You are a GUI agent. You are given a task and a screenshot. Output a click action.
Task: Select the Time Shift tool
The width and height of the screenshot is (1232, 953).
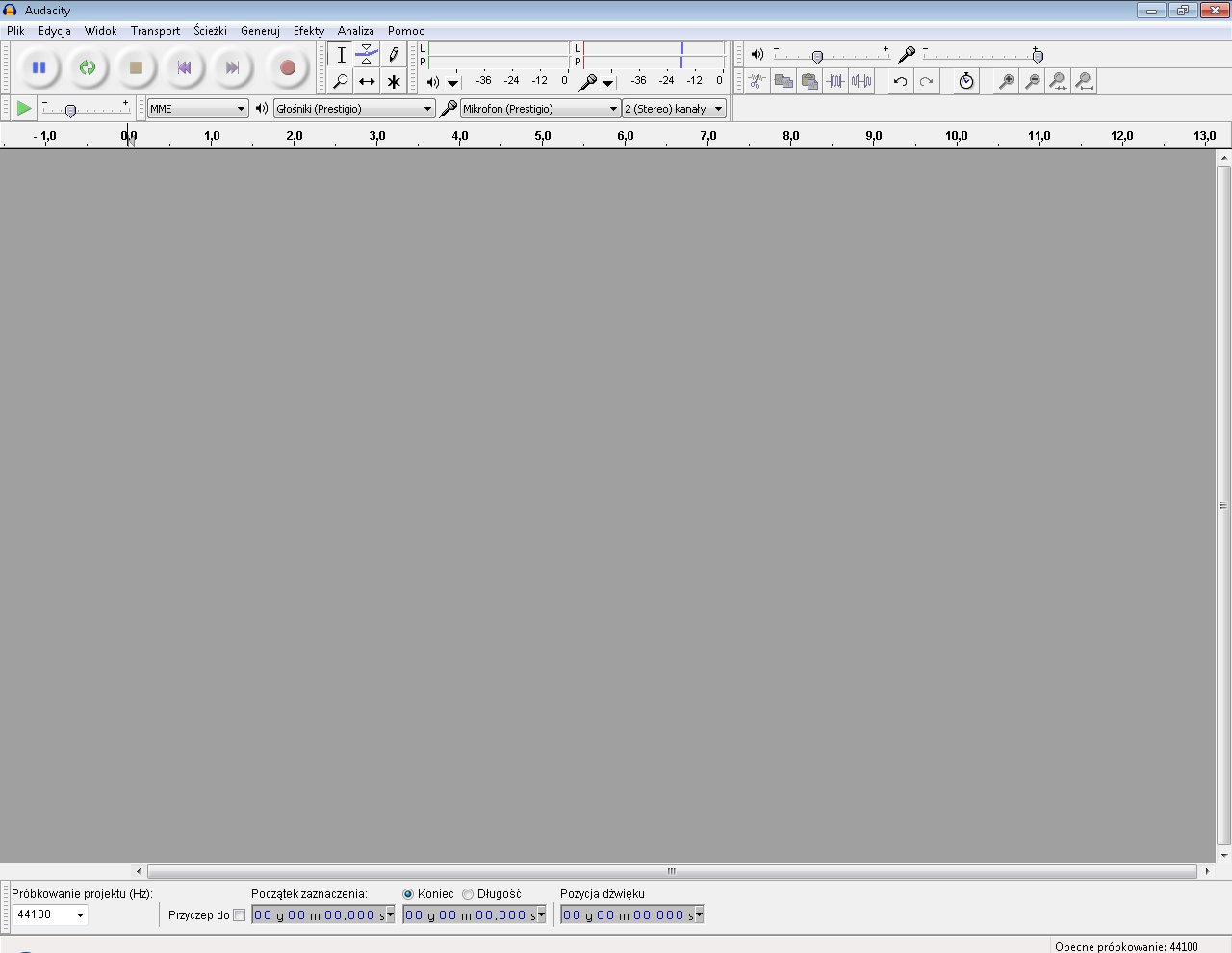(367, 82)
